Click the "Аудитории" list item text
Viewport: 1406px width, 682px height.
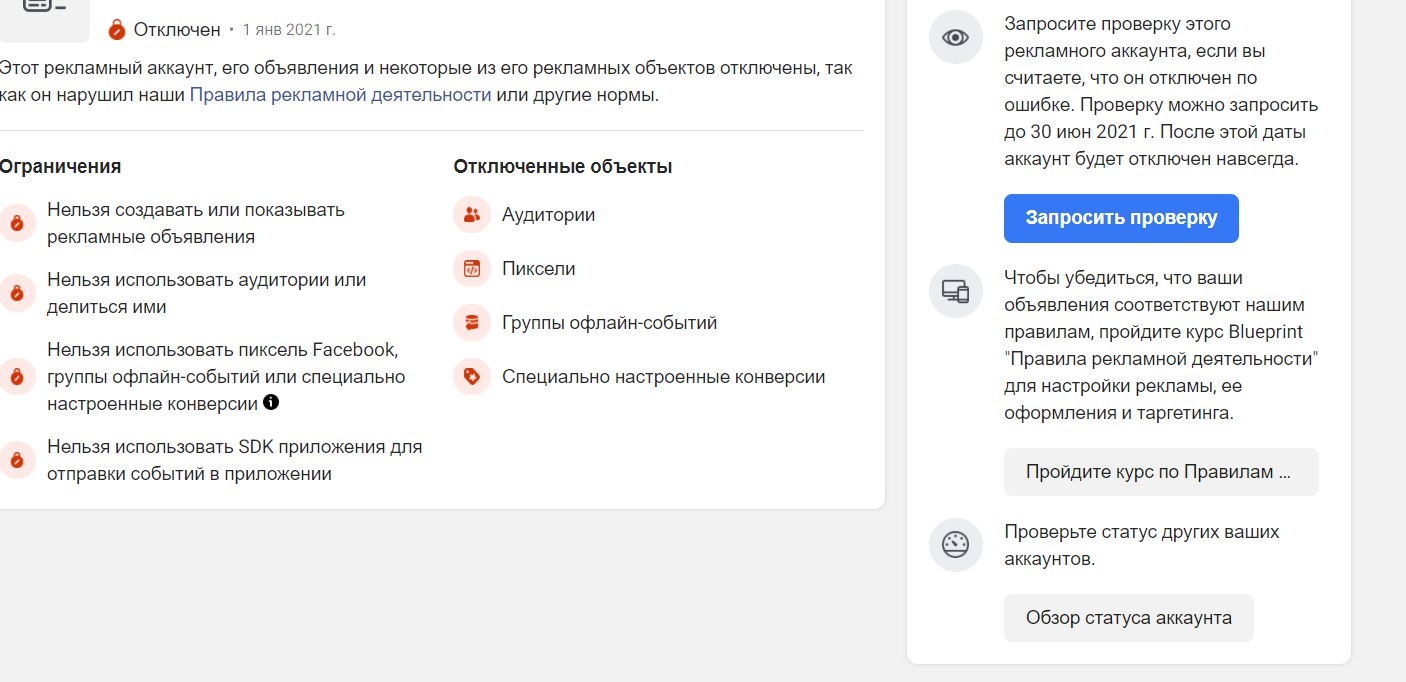[x=548, y=215]
